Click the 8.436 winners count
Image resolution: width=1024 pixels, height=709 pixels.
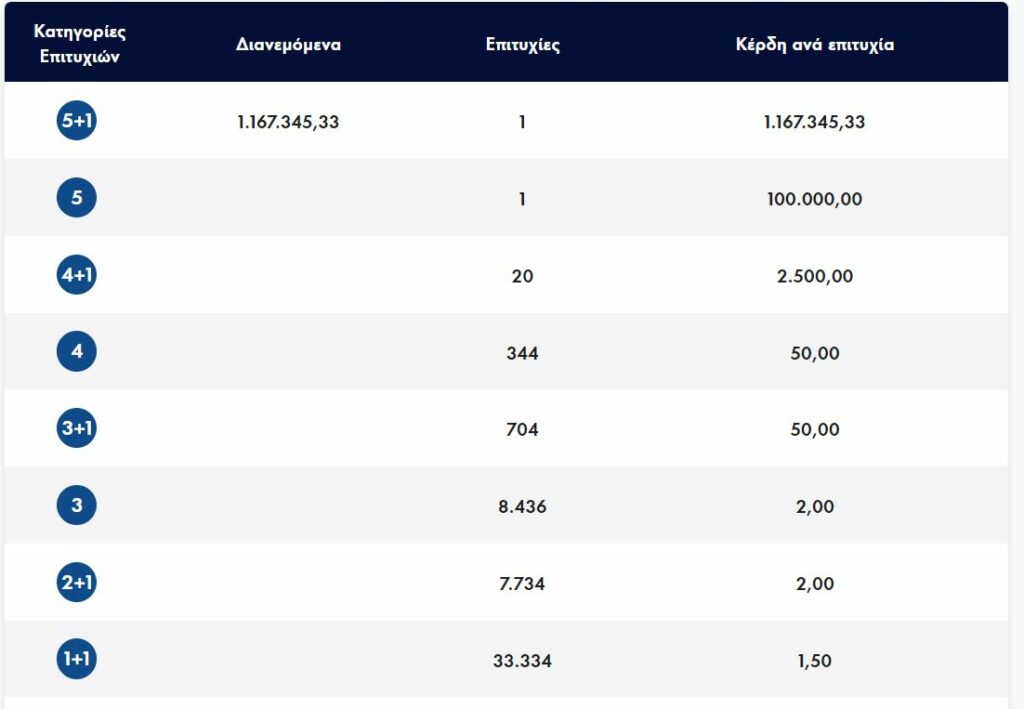coord(522,507)
